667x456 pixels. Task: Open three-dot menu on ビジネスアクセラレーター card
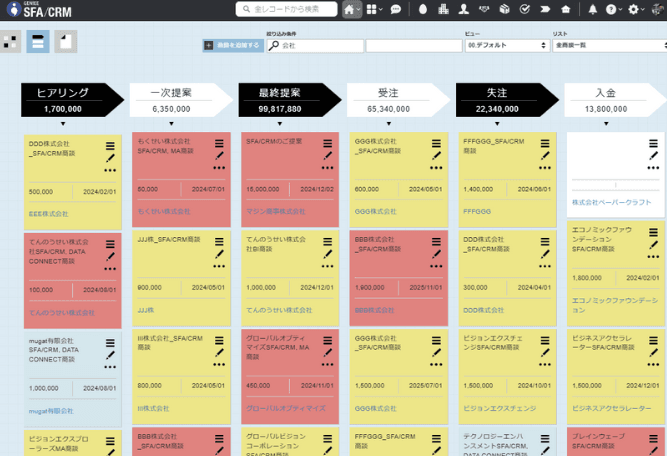coord(653,365)
